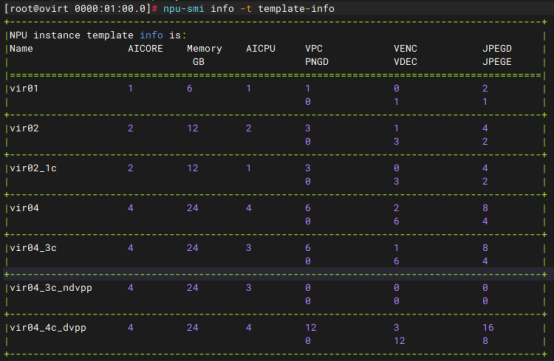Click the VPC column header

(x=314, y=48)
